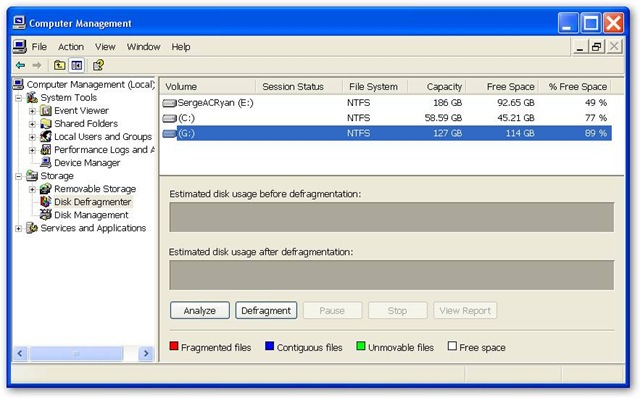This screenshot has height=398, width=640.
Task: Click the red Fragmented files swatch
Action: pyautogui.click(x=174, y=346)
